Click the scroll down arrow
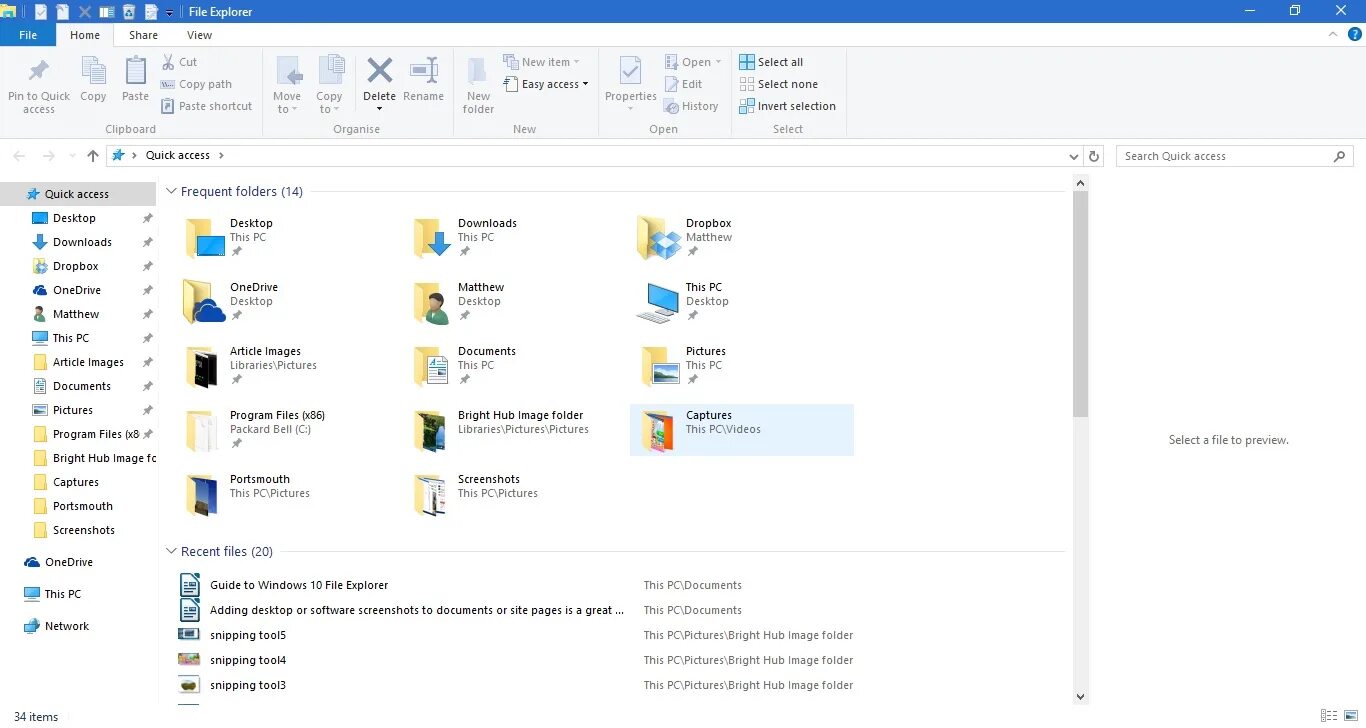This screenshot has width=1366, height=728. point(1080,697)
